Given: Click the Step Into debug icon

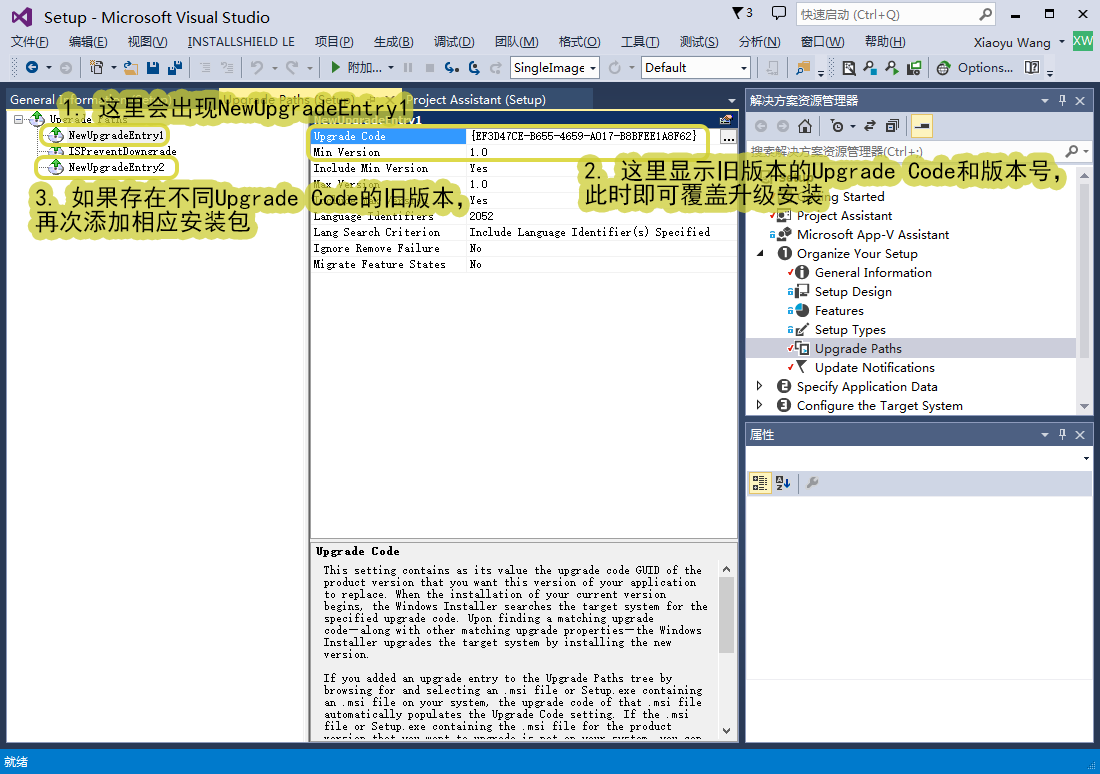Looking at the screenshot, I should pyautogui.click(x=452, y=67).
